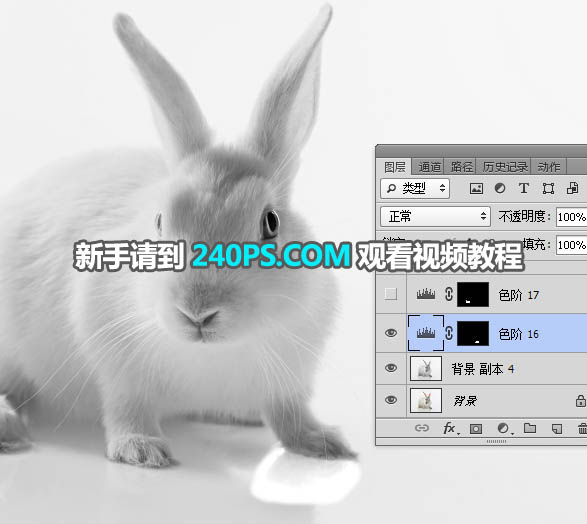The width and height of the screenshot is (587, 524).
Task: Switch to the 图层 tab
Action: (x=394, y=167)
